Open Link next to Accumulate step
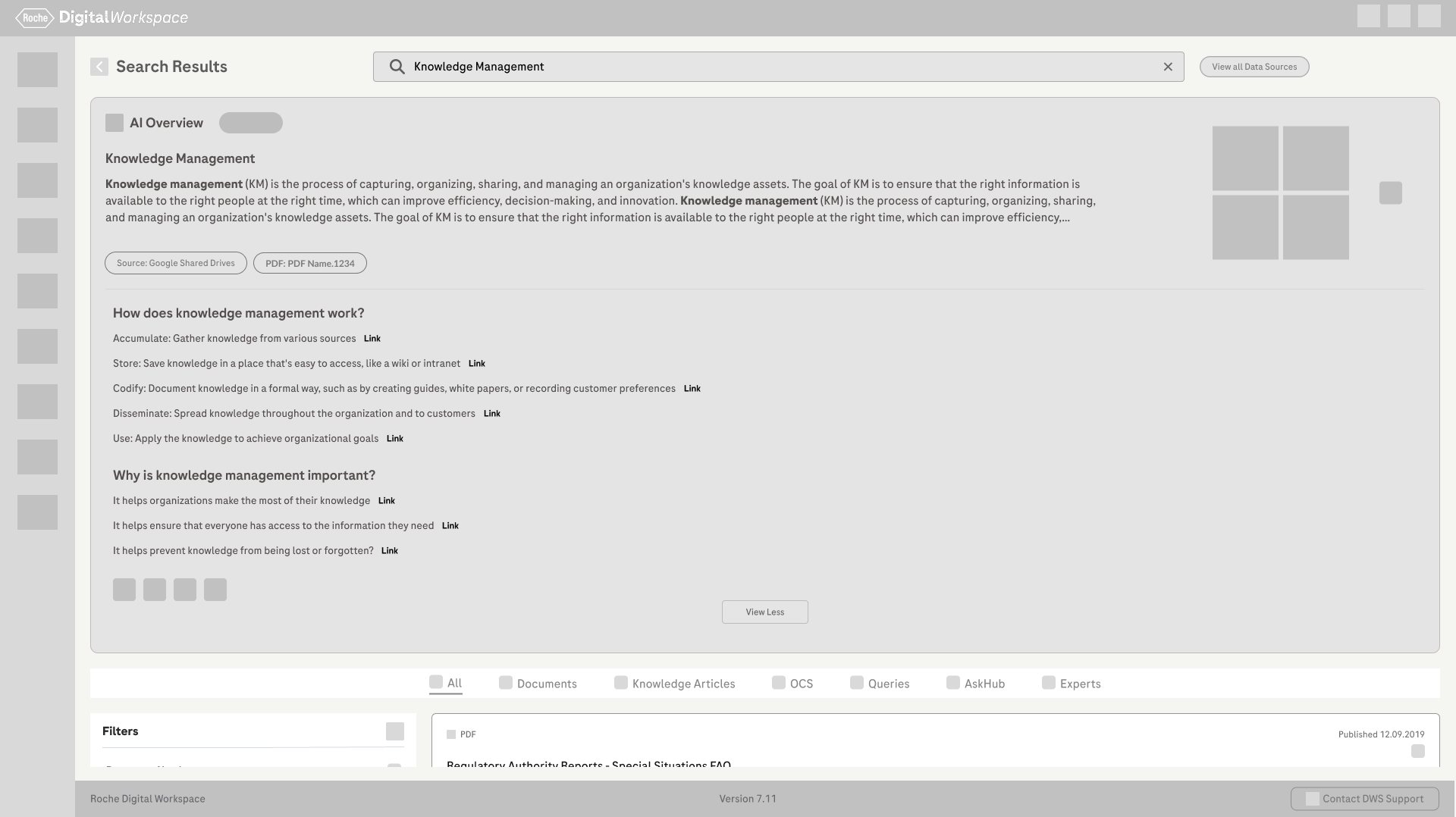 point(372,339)
